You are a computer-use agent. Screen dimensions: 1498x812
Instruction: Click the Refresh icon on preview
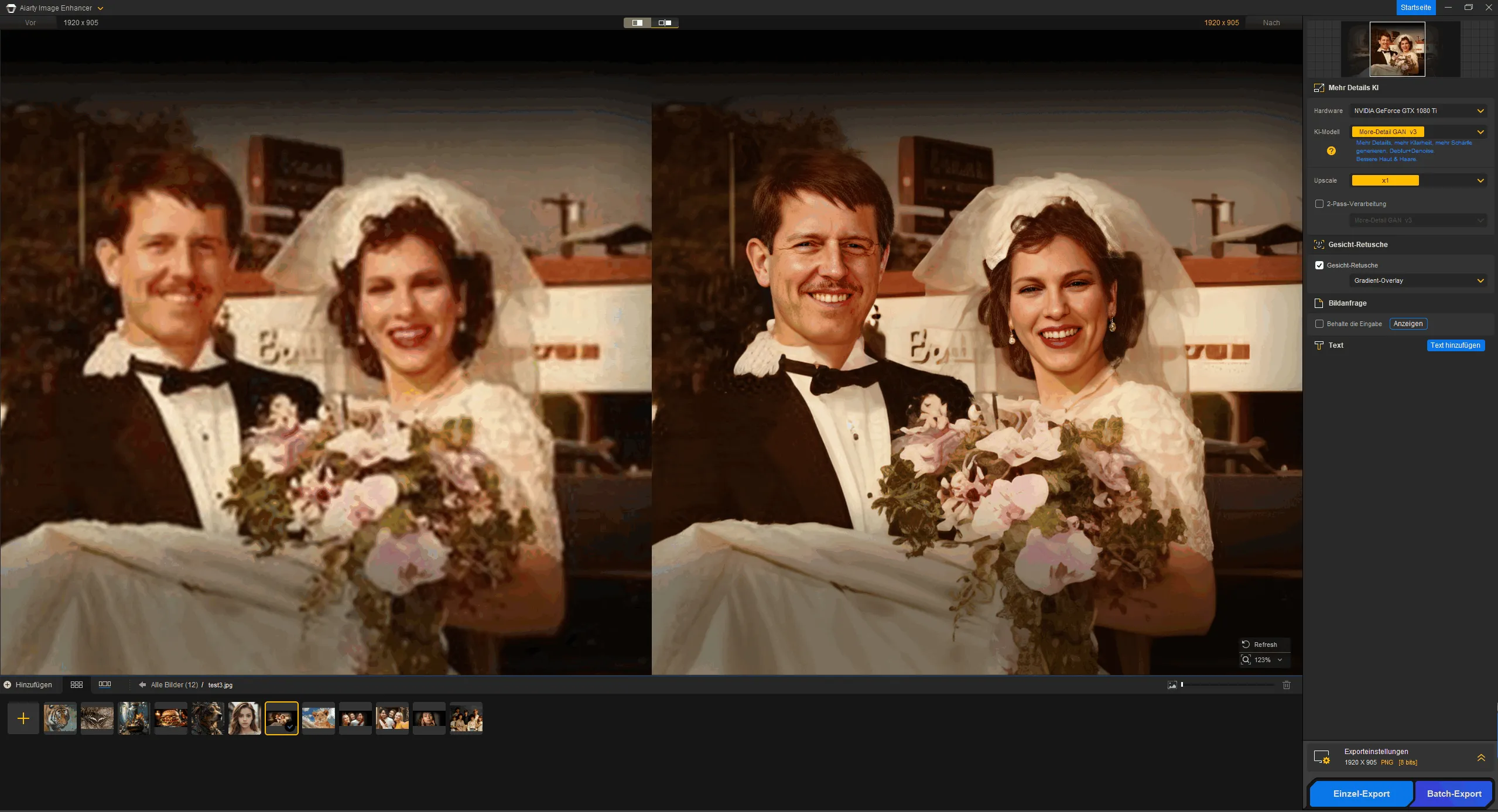[1246, 645]
